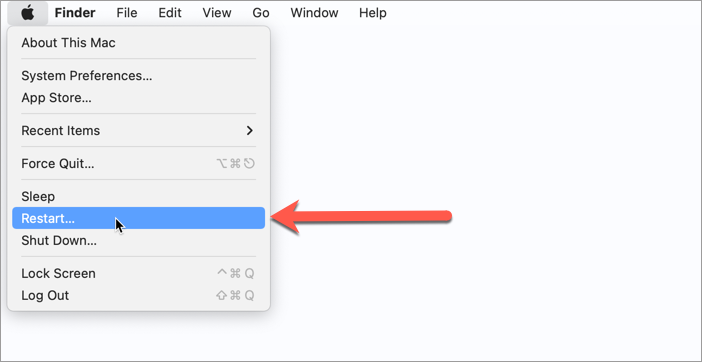This screenshot has width=702, height=362.
Task: Put the Mac to Sleep
Action: pos(138,196)
